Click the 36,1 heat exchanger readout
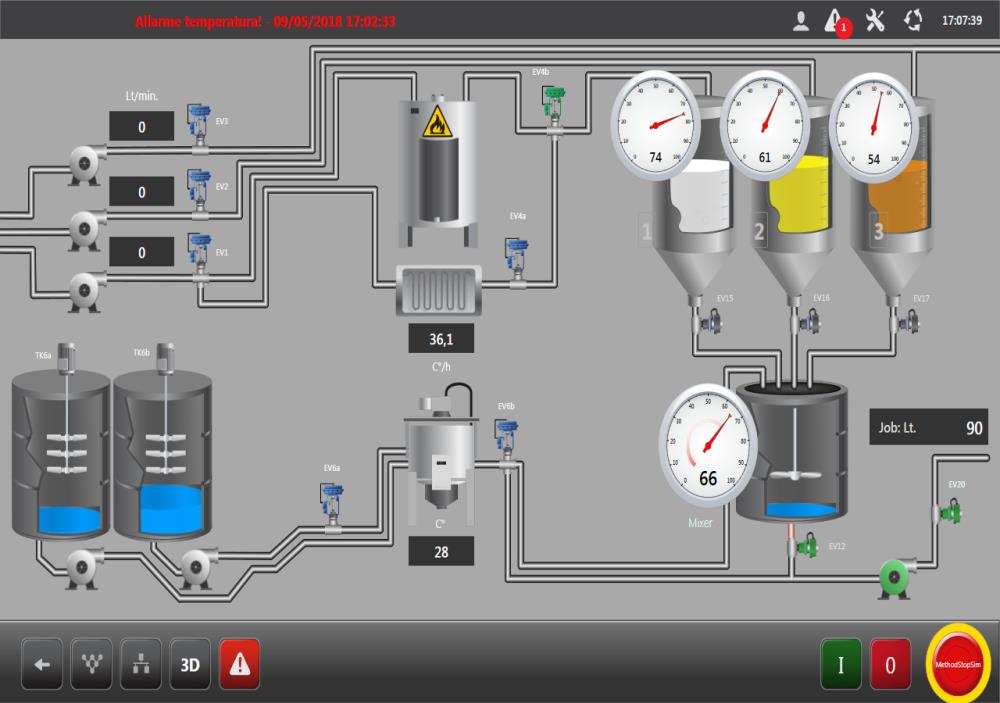The width and height of the screenshot is (1000, 703). tap(440, 339)
